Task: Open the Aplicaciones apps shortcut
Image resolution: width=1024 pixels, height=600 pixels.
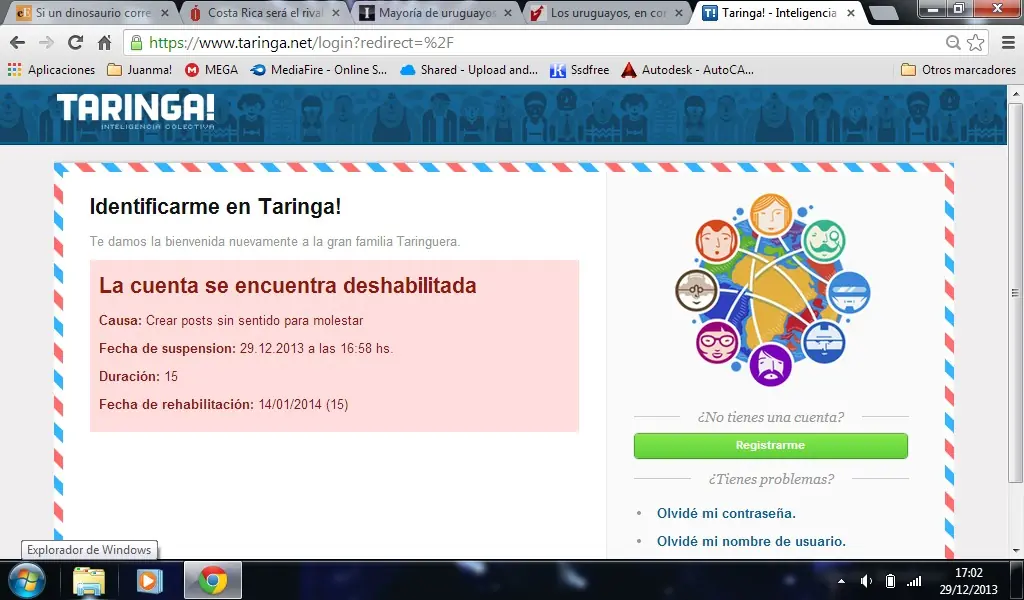Action: click(52, 70)
